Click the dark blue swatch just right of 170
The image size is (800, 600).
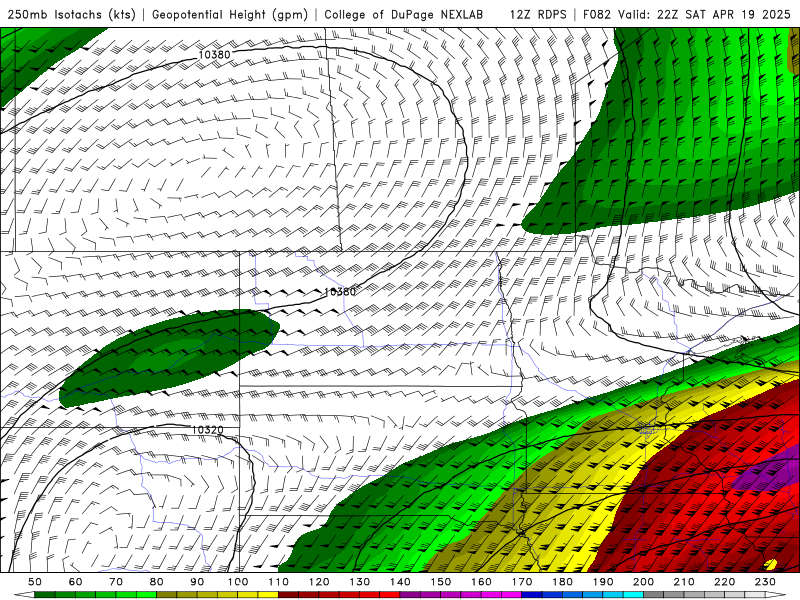coord(532,595)
